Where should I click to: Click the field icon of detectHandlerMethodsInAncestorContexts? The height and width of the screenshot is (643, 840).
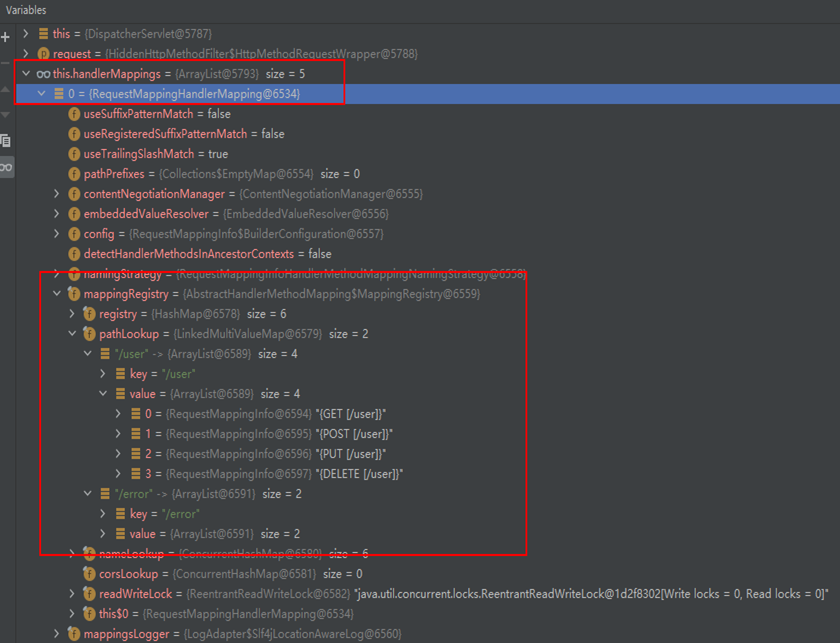[x=74, y=254]
